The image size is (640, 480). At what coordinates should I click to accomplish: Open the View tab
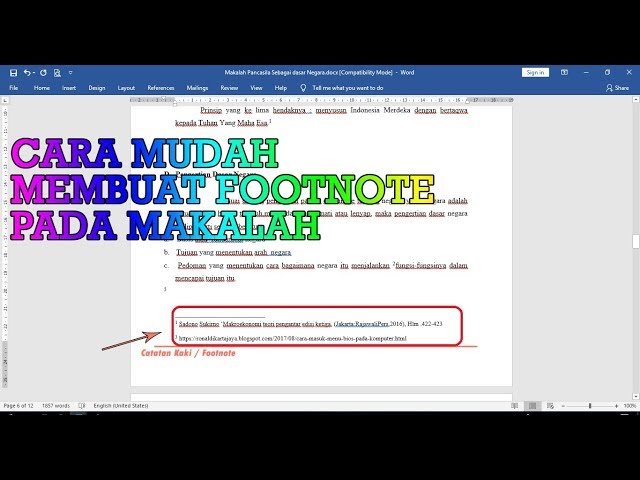[256, 88]
